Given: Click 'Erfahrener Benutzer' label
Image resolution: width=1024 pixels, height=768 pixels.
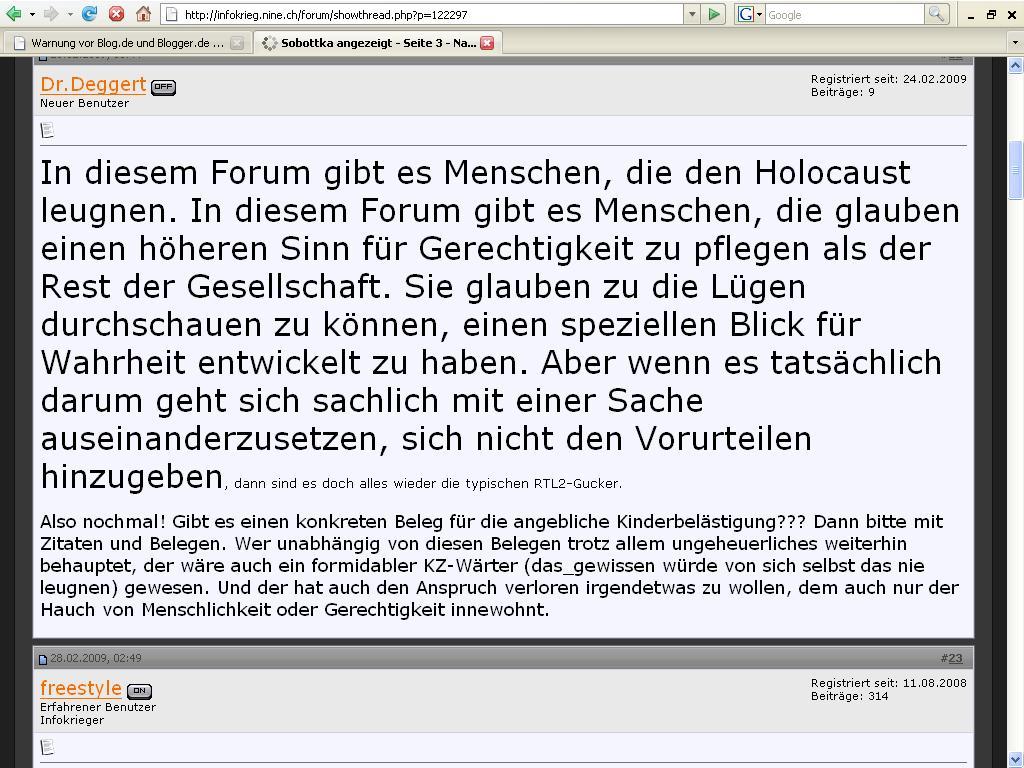Looking at the screenshot, I should pyautogui.click(x=98, y=707).
